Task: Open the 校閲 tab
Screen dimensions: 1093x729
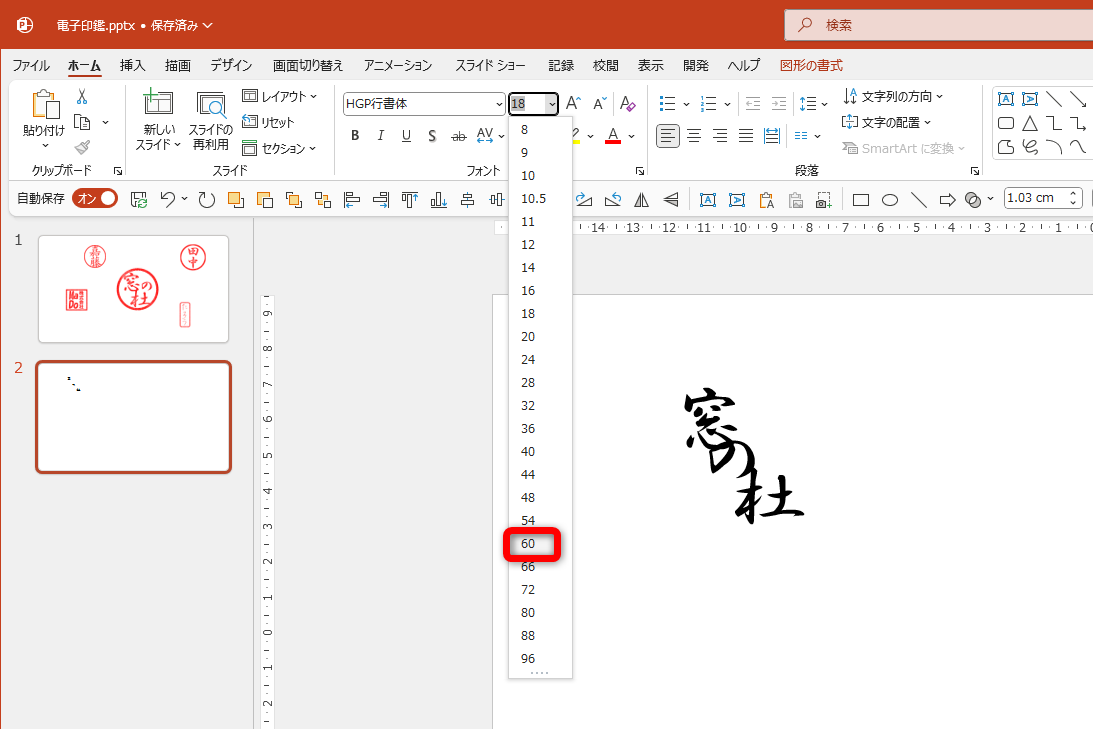Action: click(x=606, y=66)
